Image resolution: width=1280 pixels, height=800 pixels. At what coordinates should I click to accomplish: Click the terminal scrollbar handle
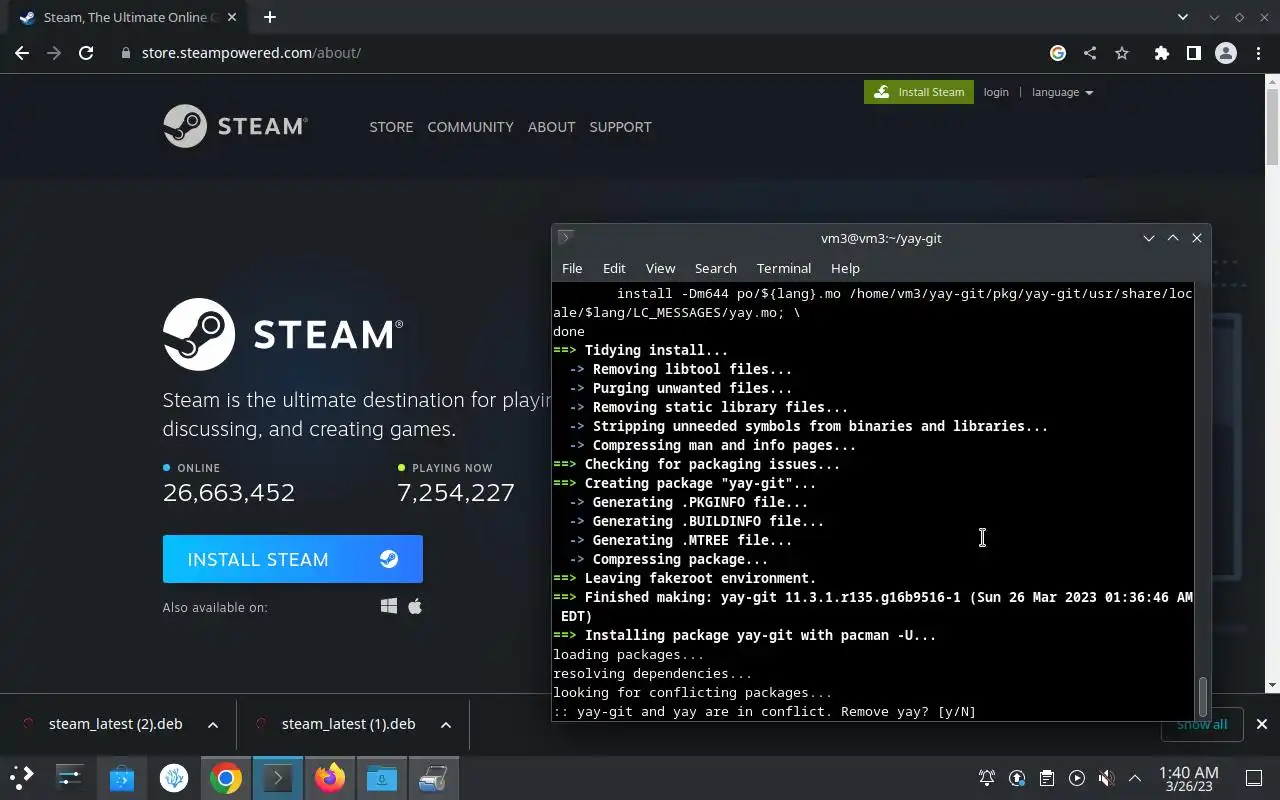[x=1203, y=696]
